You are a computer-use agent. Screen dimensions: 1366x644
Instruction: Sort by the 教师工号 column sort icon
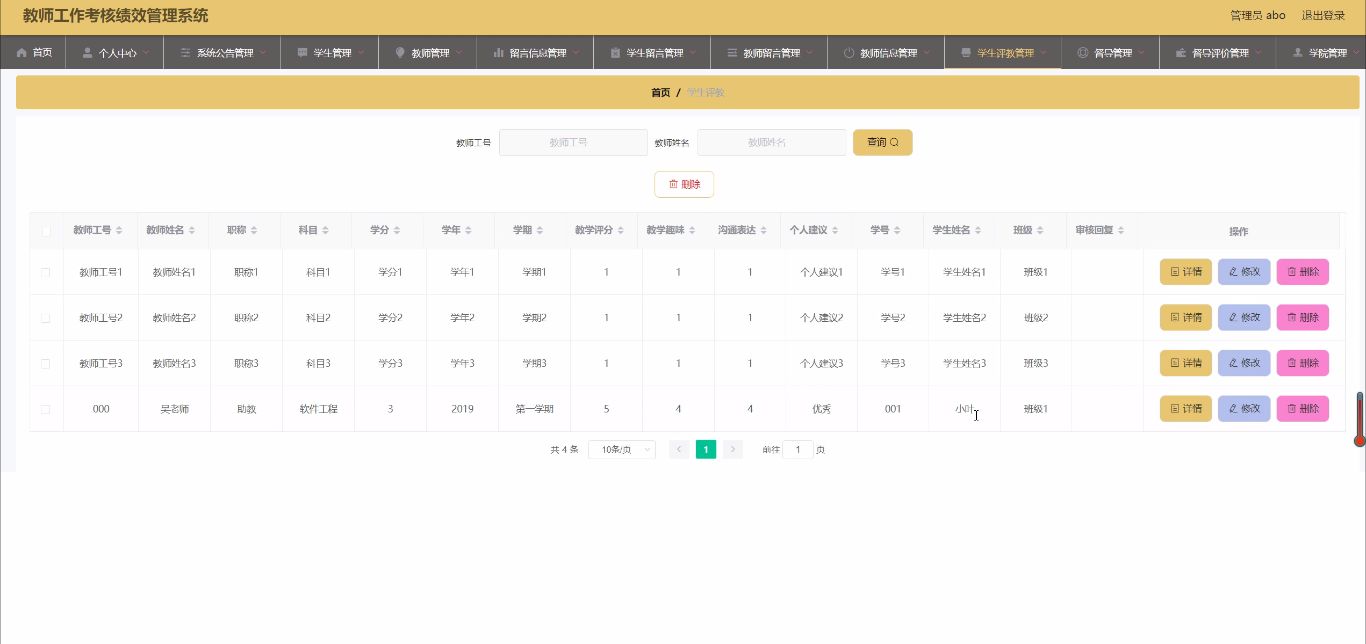[120, 231]
